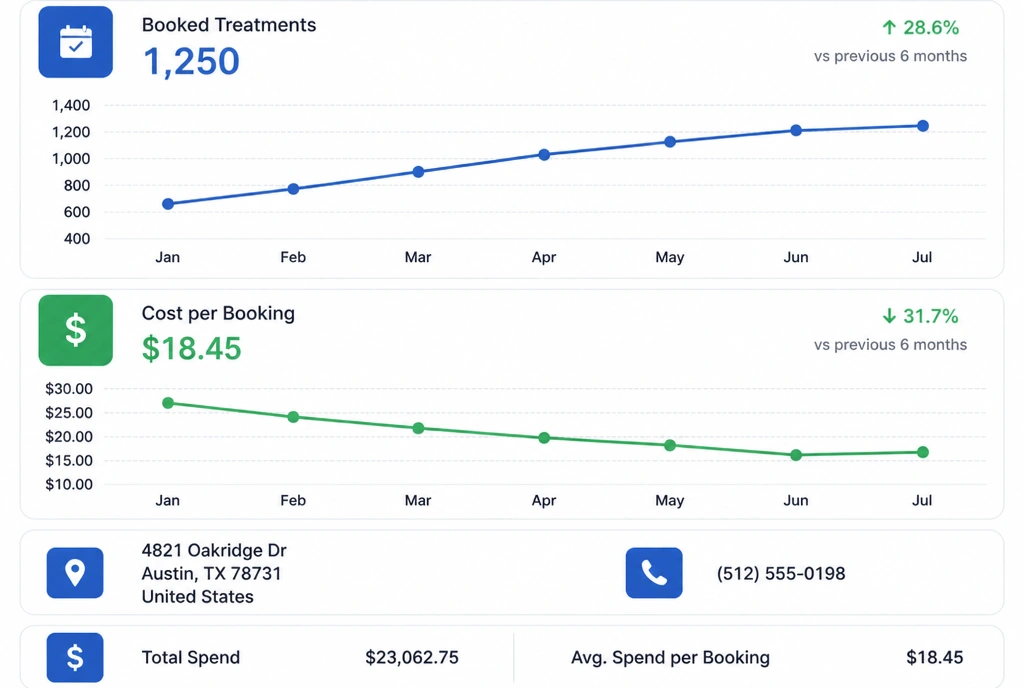1024x688 pixels.
Task: Select the Mar point on Booked Treatments chart
Action: 419,172
